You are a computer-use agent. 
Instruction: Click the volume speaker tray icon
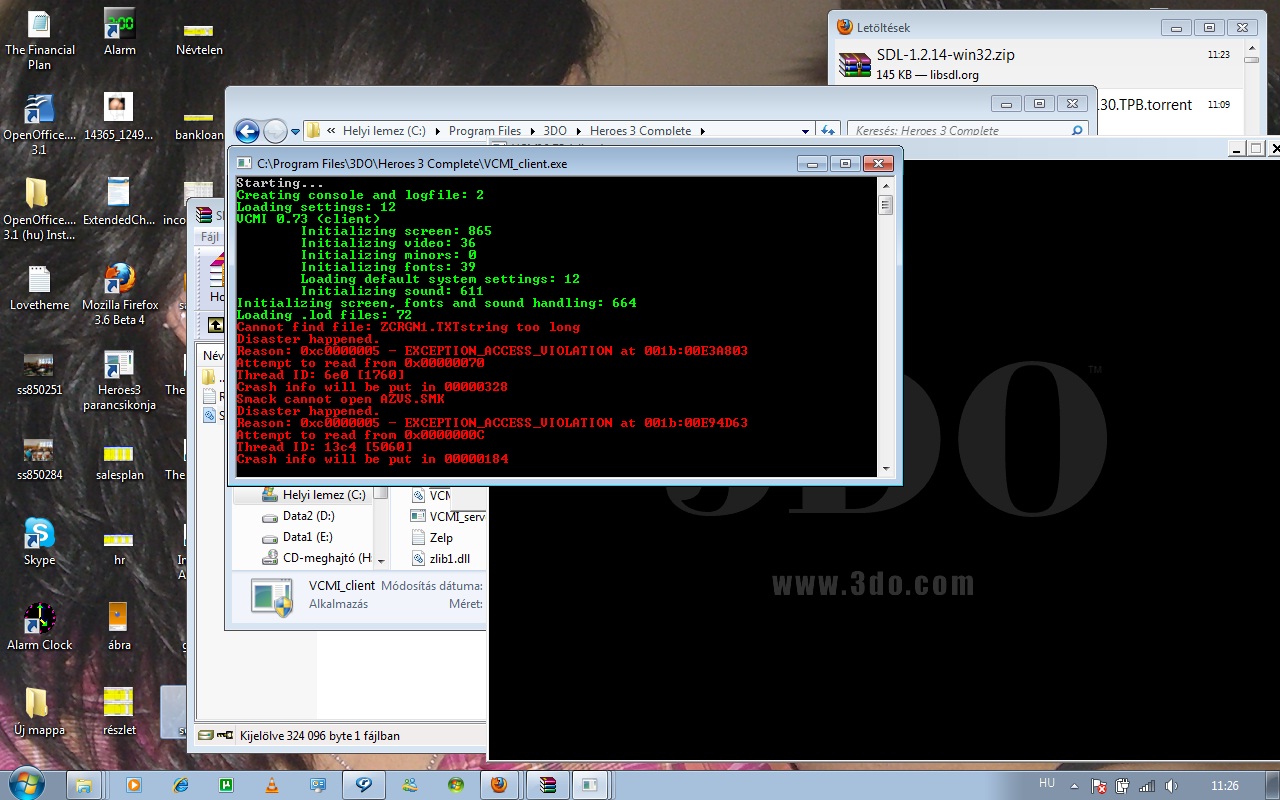coord(1171,786)
